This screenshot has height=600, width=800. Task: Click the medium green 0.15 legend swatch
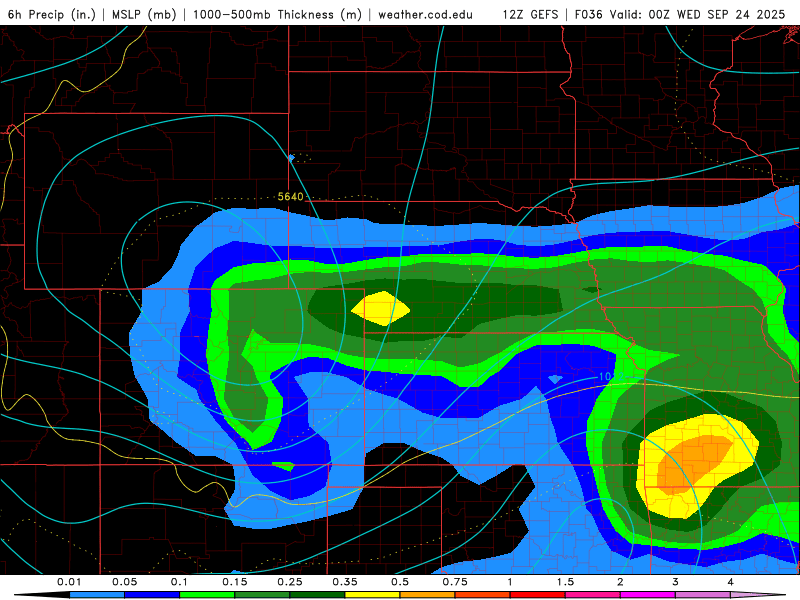tap(262, 595)
